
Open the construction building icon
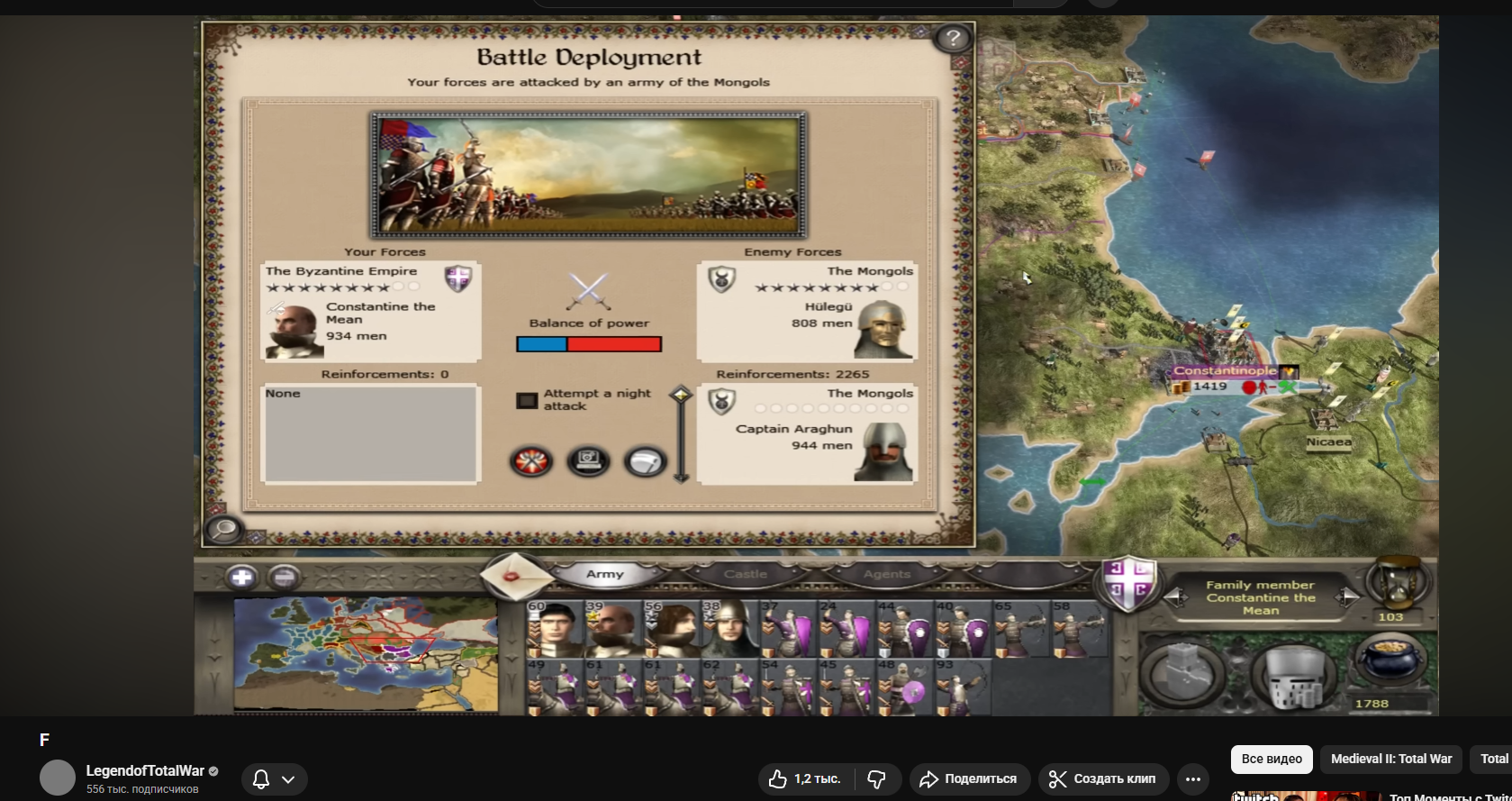(1182, 672)
